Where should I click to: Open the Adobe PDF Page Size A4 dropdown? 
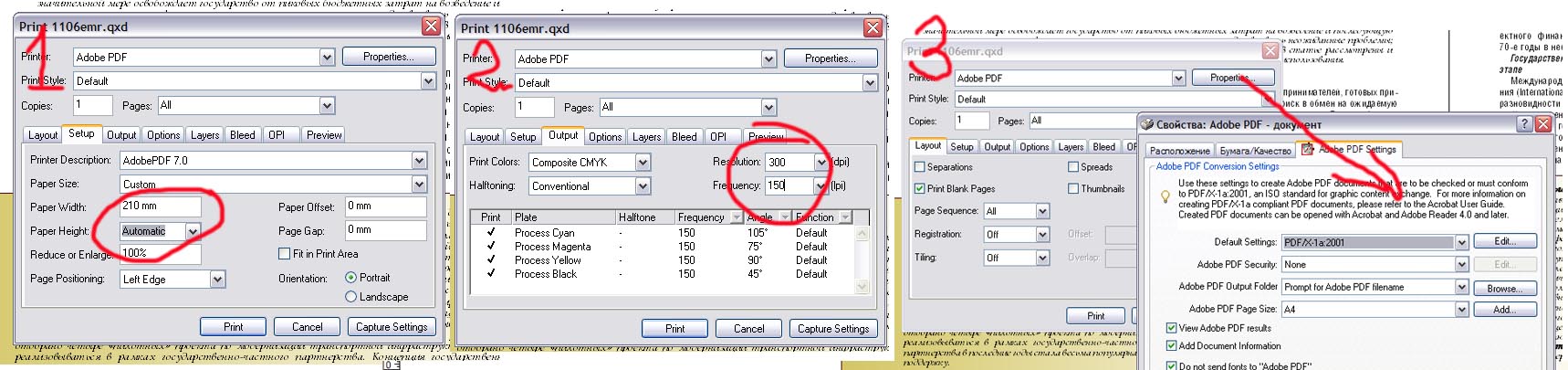1462,310
